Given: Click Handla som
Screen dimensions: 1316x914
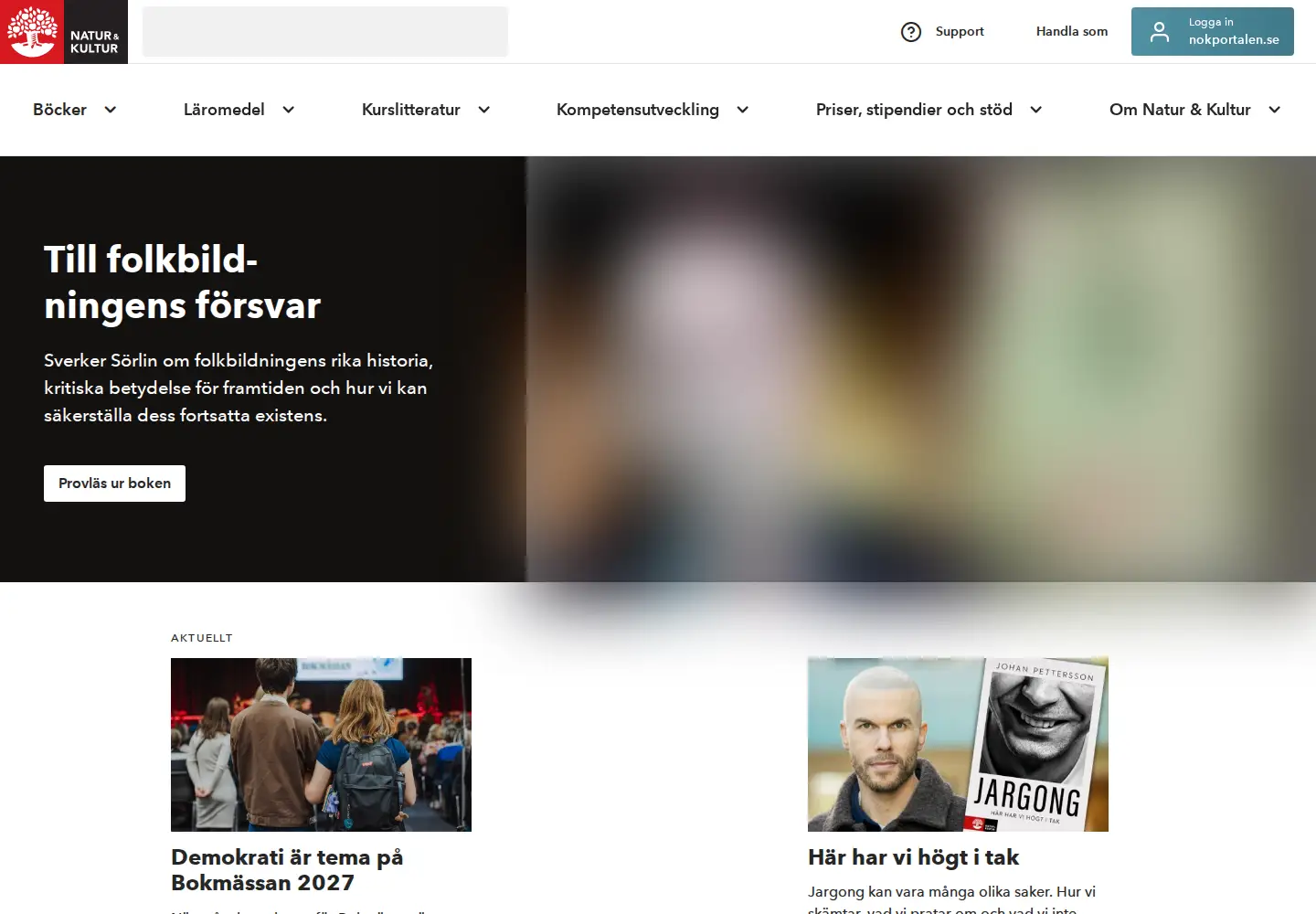Looking at the screenshot, I should pyautogui.click(x=1072, y=31).
